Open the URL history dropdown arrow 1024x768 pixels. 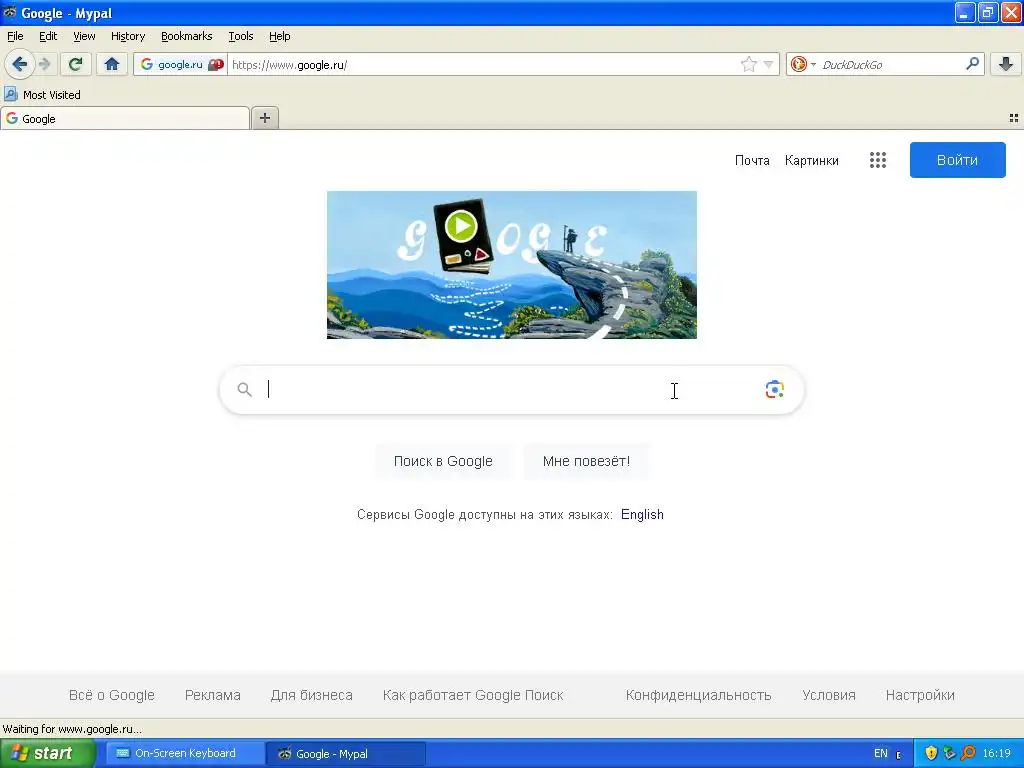point(769,64)
